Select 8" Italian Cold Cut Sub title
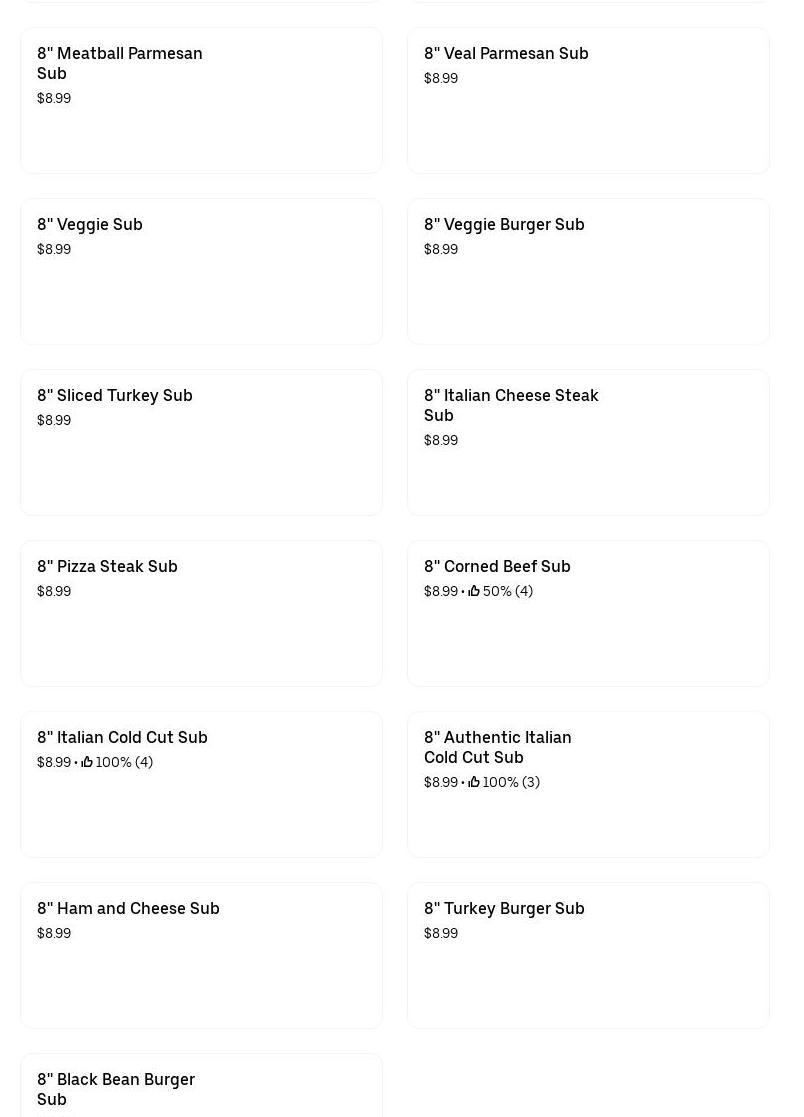The height and width of the screenshot is (1117, 804). click(x=122, y=737)
